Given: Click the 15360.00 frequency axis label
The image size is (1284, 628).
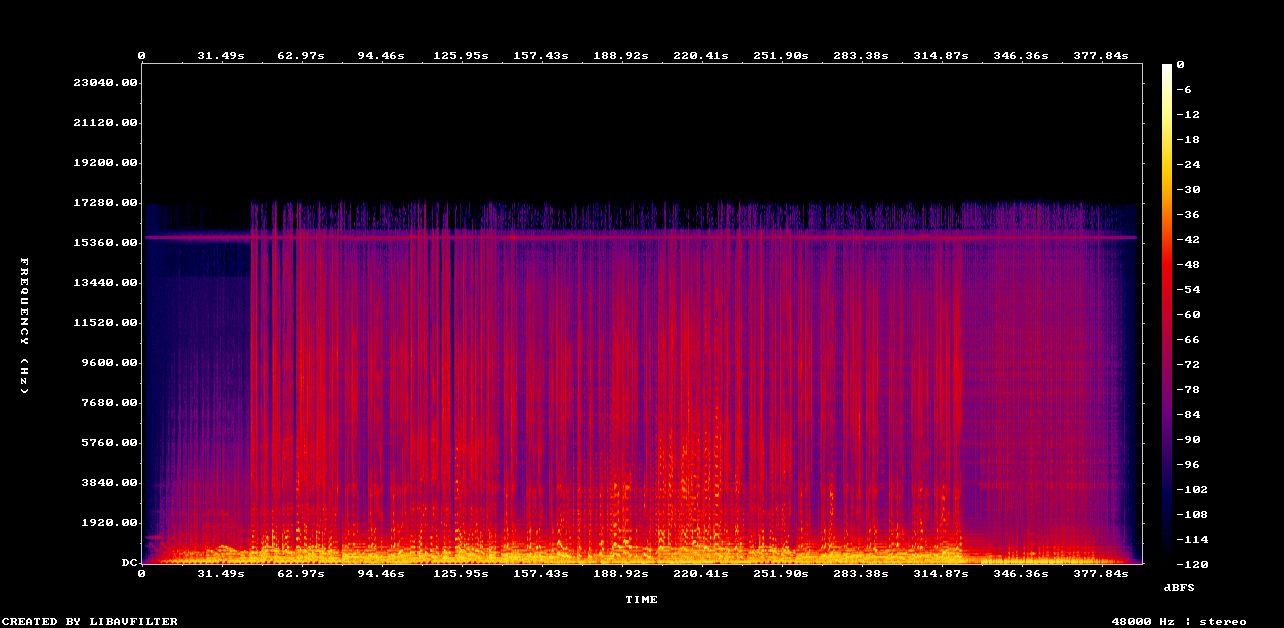Looking at the screenshot, I should tap(105, 243).
